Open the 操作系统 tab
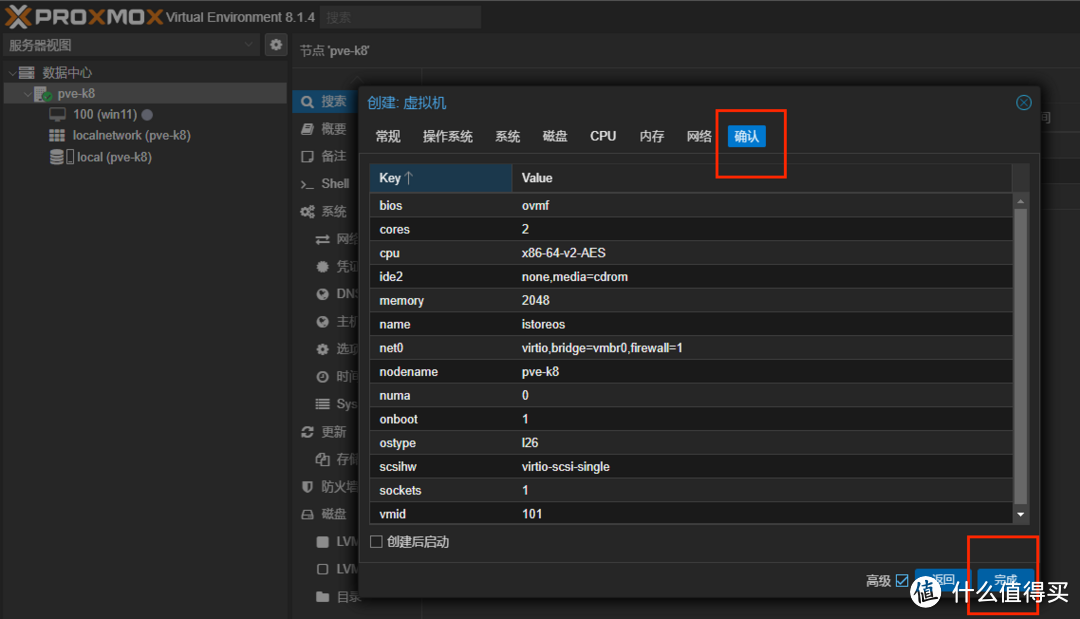This screenshot has height=619, width=1080. click(448, 136)
